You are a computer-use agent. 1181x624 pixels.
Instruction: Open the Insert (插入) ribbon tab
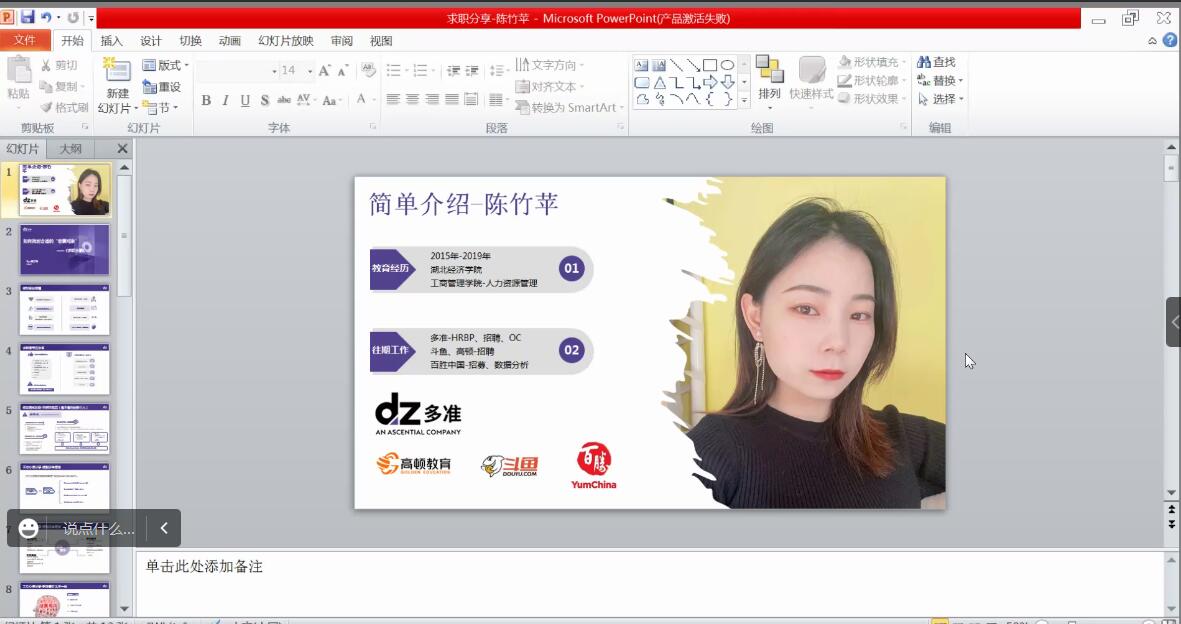(111, 41)
